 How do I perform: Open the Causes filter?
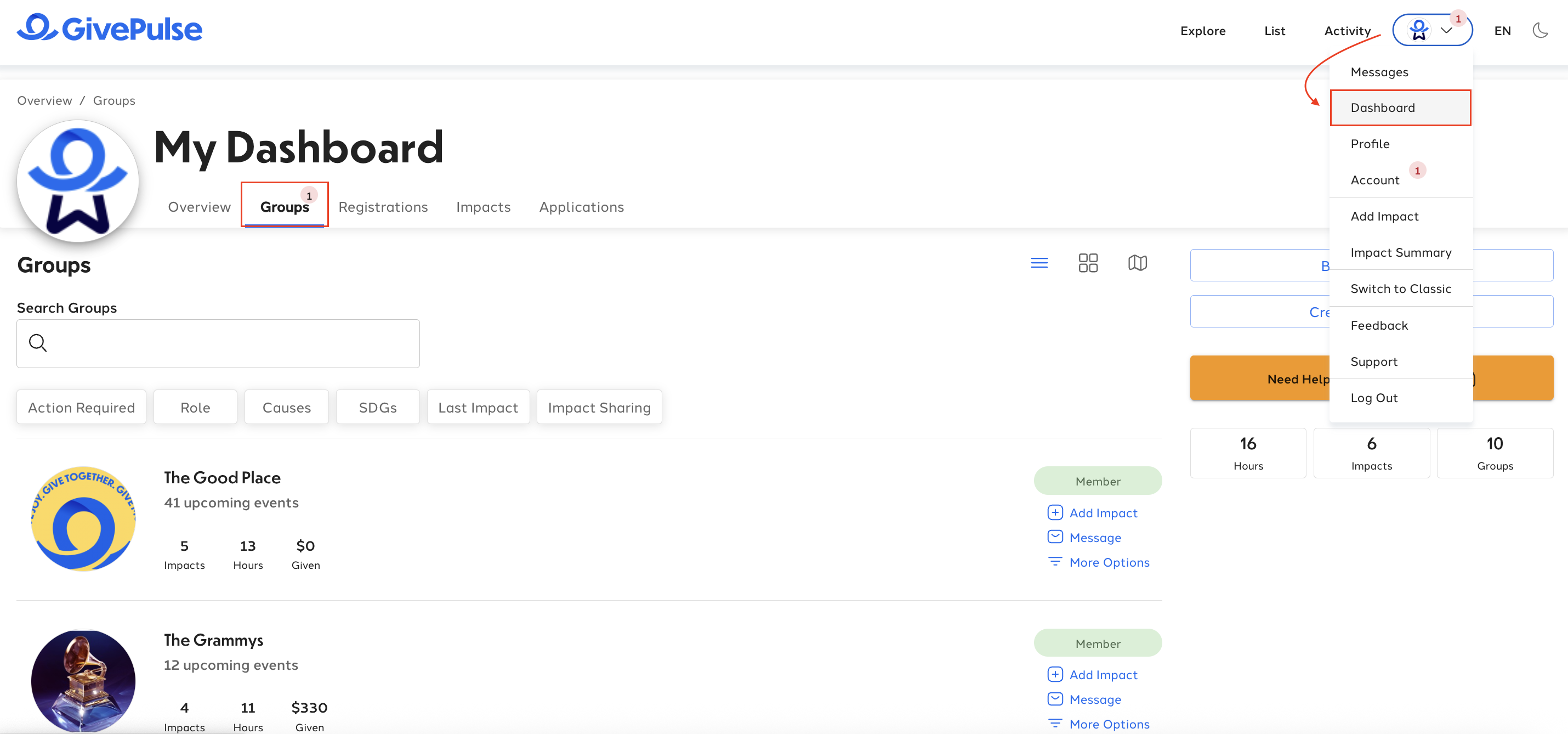coord(287,407)
